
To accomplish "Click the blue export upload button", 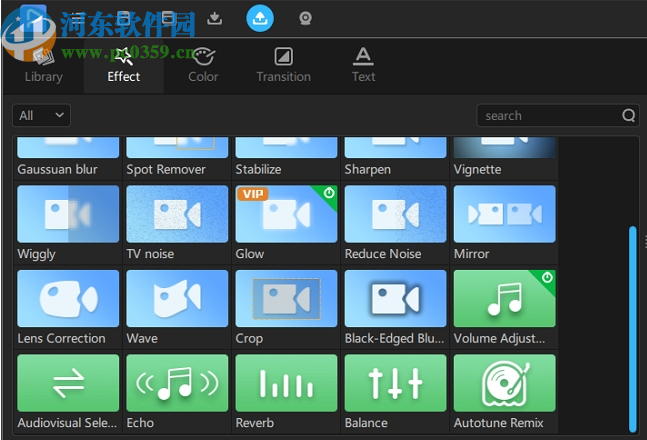I will [260, 18].
